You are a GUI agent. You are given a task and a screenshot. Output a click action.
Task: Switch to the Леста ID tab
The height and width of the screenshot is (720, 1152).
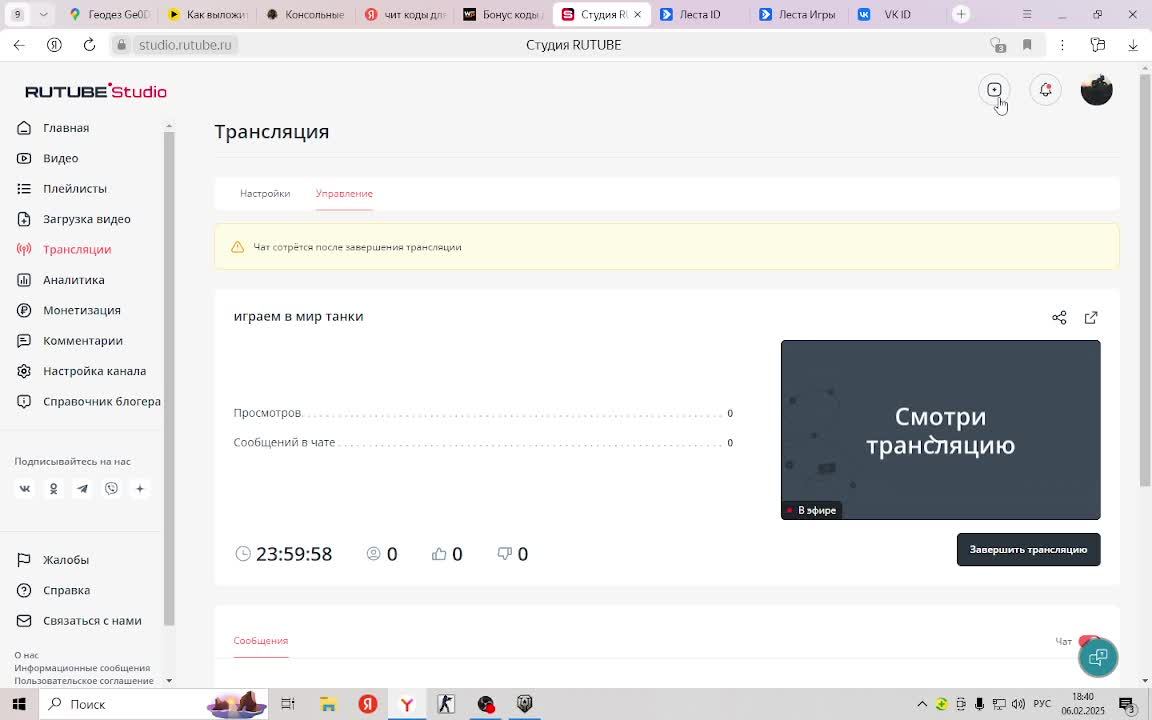[699, 14]
